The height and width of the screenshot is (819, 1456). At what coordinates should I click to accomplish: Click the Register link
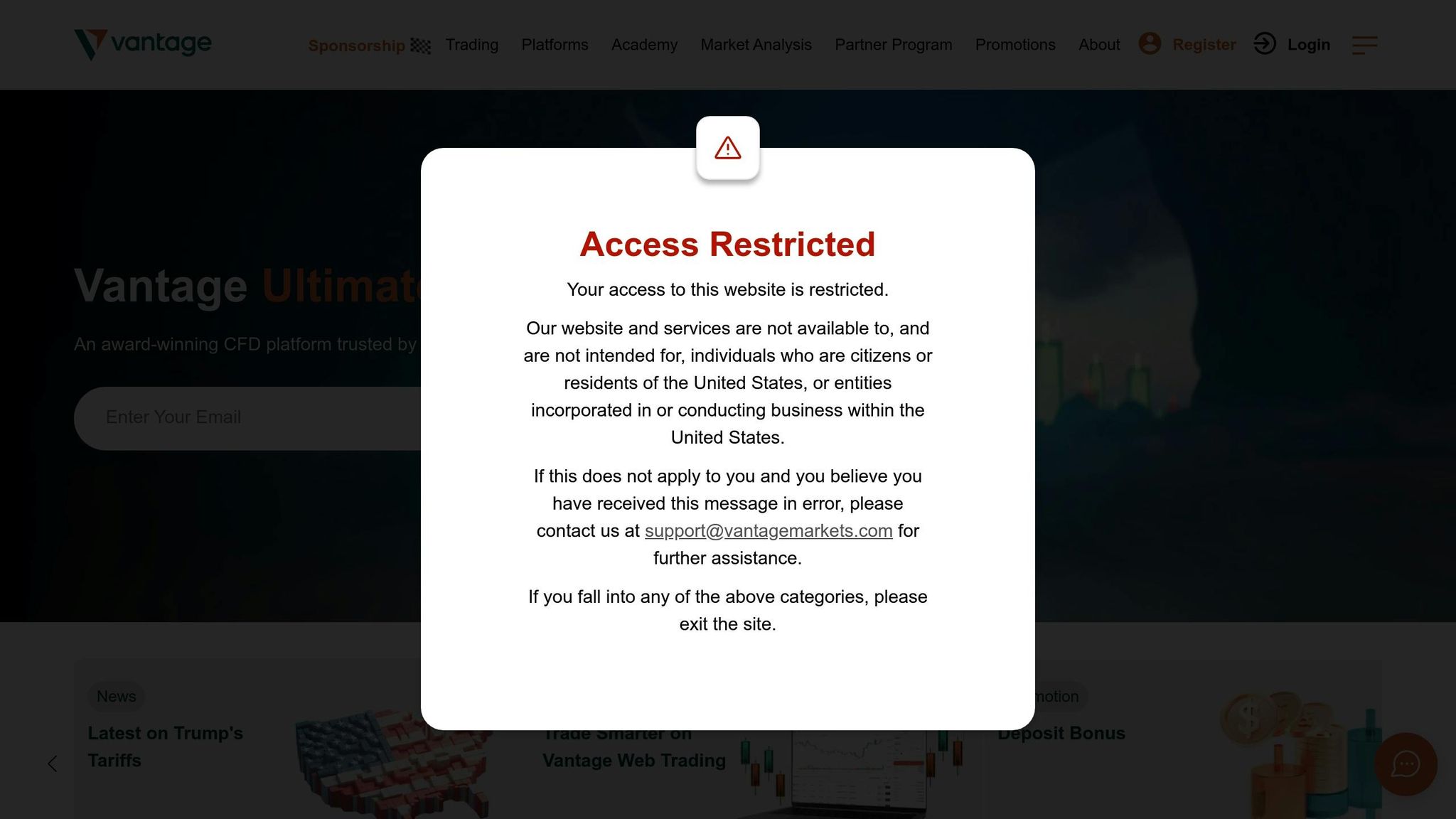(x=1204, y=45)
